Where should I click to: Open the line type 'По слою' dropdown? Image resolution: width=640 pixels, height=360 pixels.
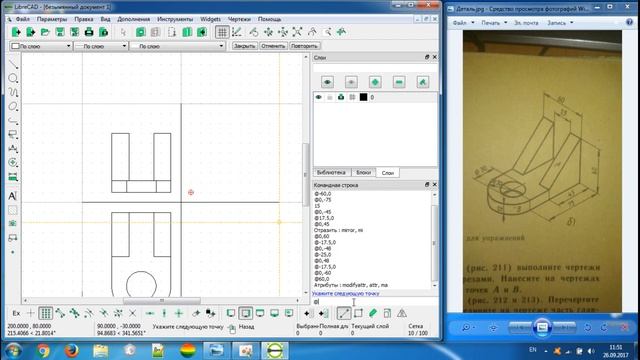(x=178, y=46)
